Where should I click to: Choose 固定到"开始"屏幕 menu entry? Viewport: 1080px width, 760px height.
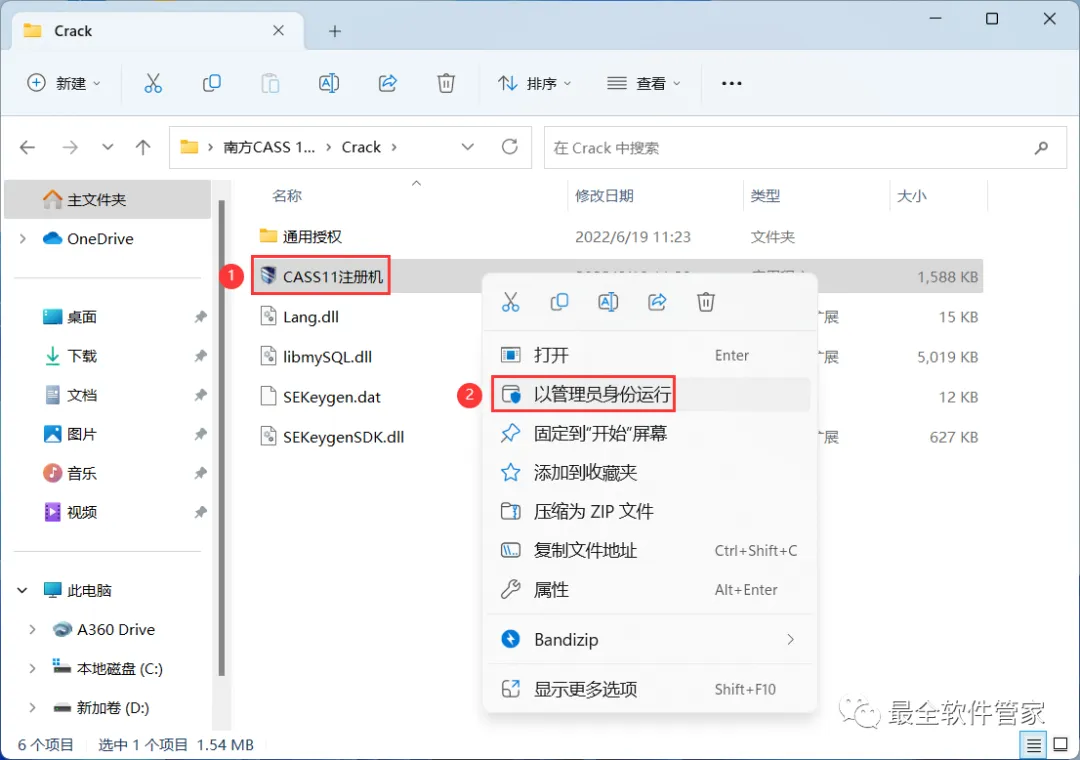point(650,433)
